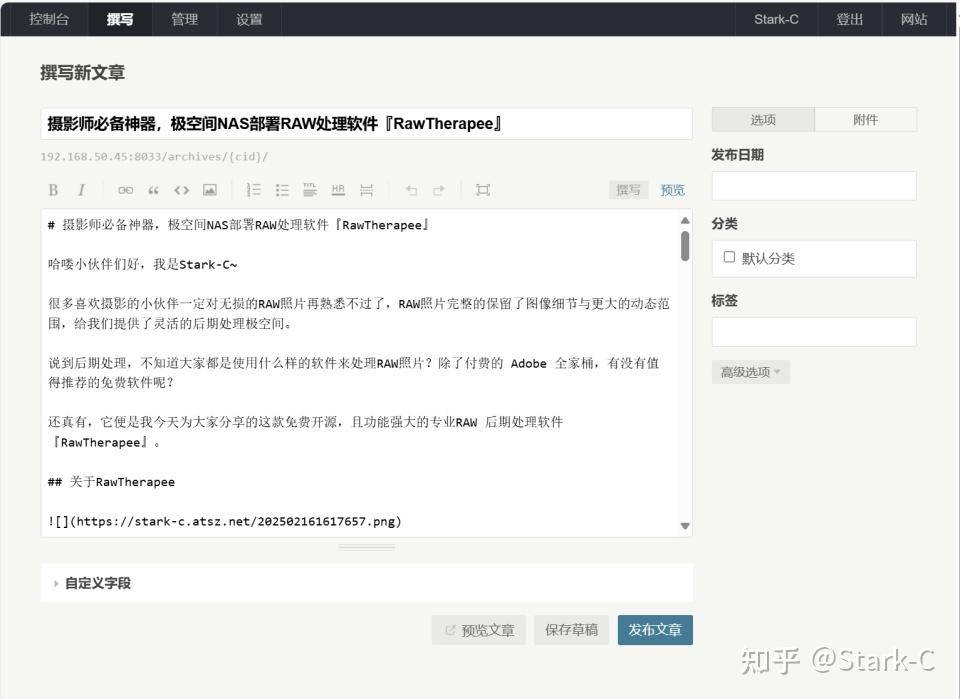
Task: Insert an image with the picture icon
Action: [210, 190]
